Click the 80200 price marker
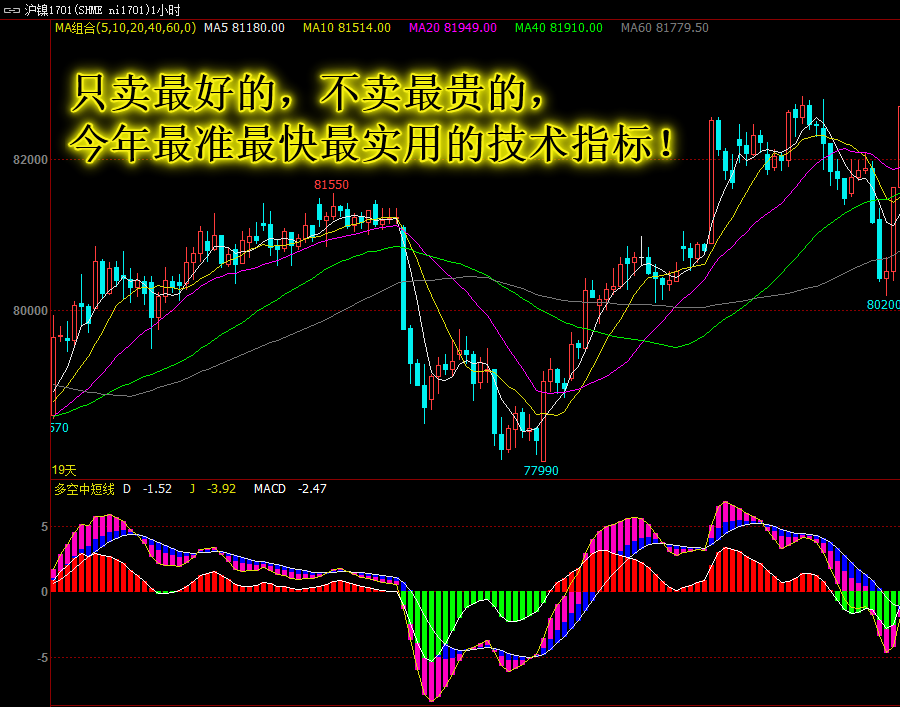This screenshot has width=900, height=707. (x=882, y=304)
